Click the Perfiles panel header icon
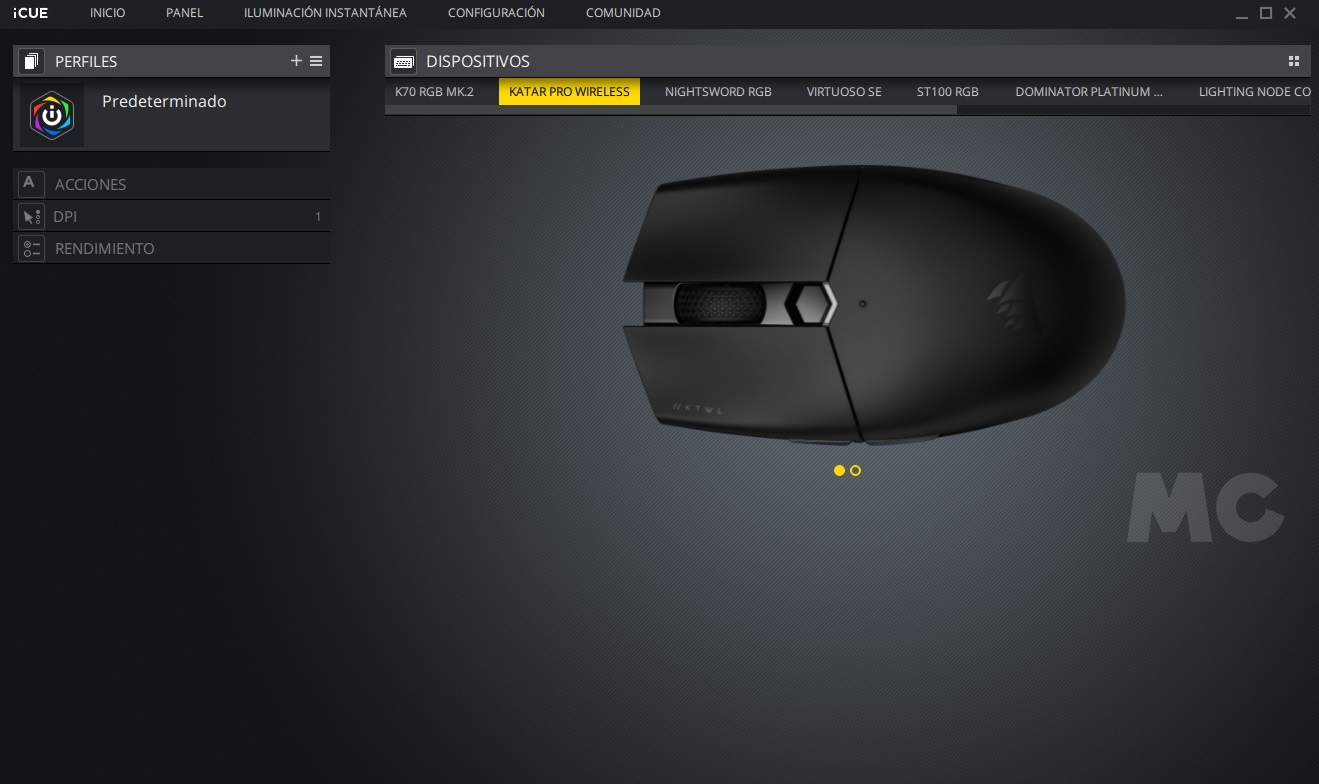The height and width of the screenshot is (784, 1319). click(x=31, y=61)
